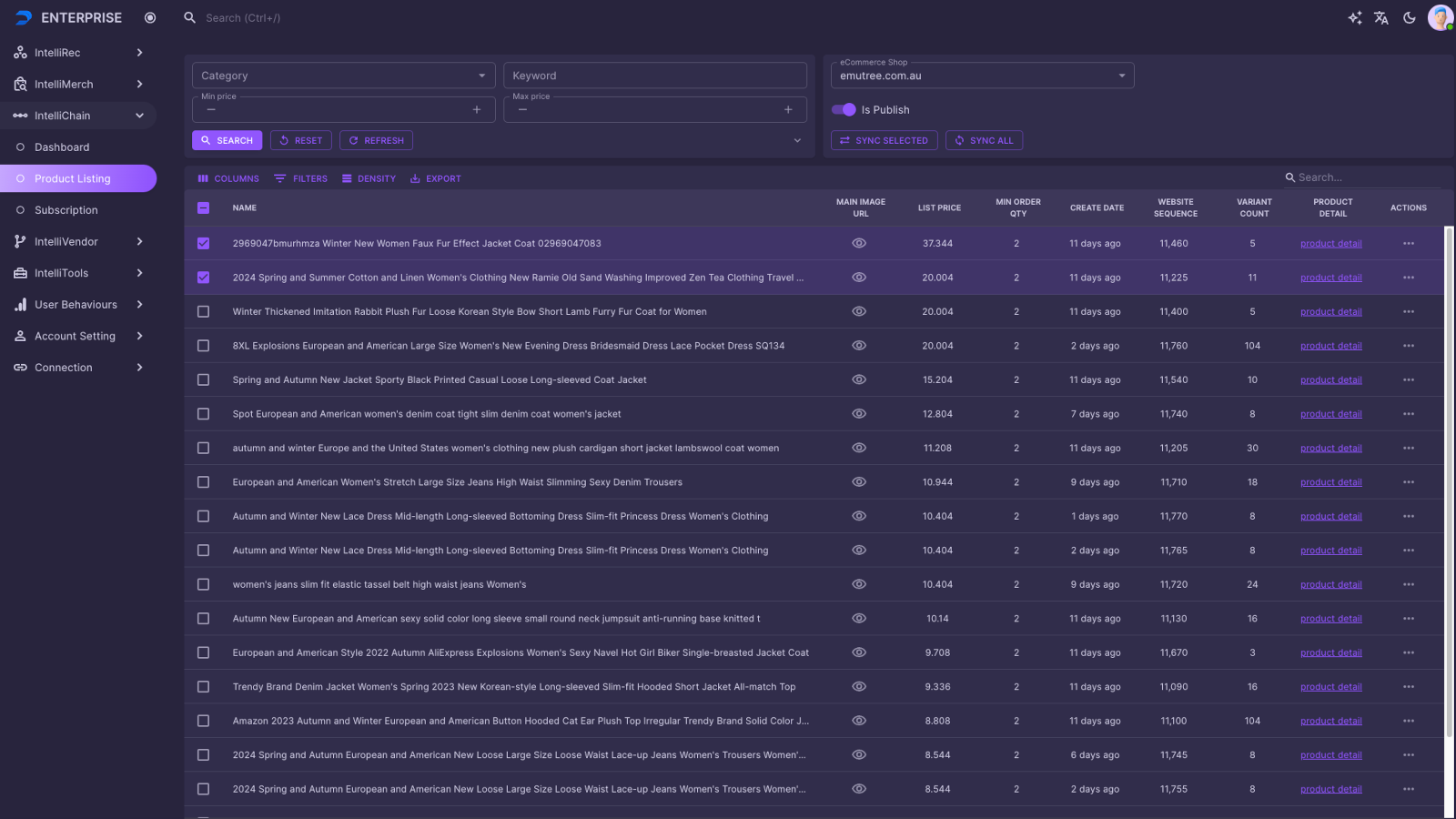Toggle the header select-all checkbox

(203, 208)
